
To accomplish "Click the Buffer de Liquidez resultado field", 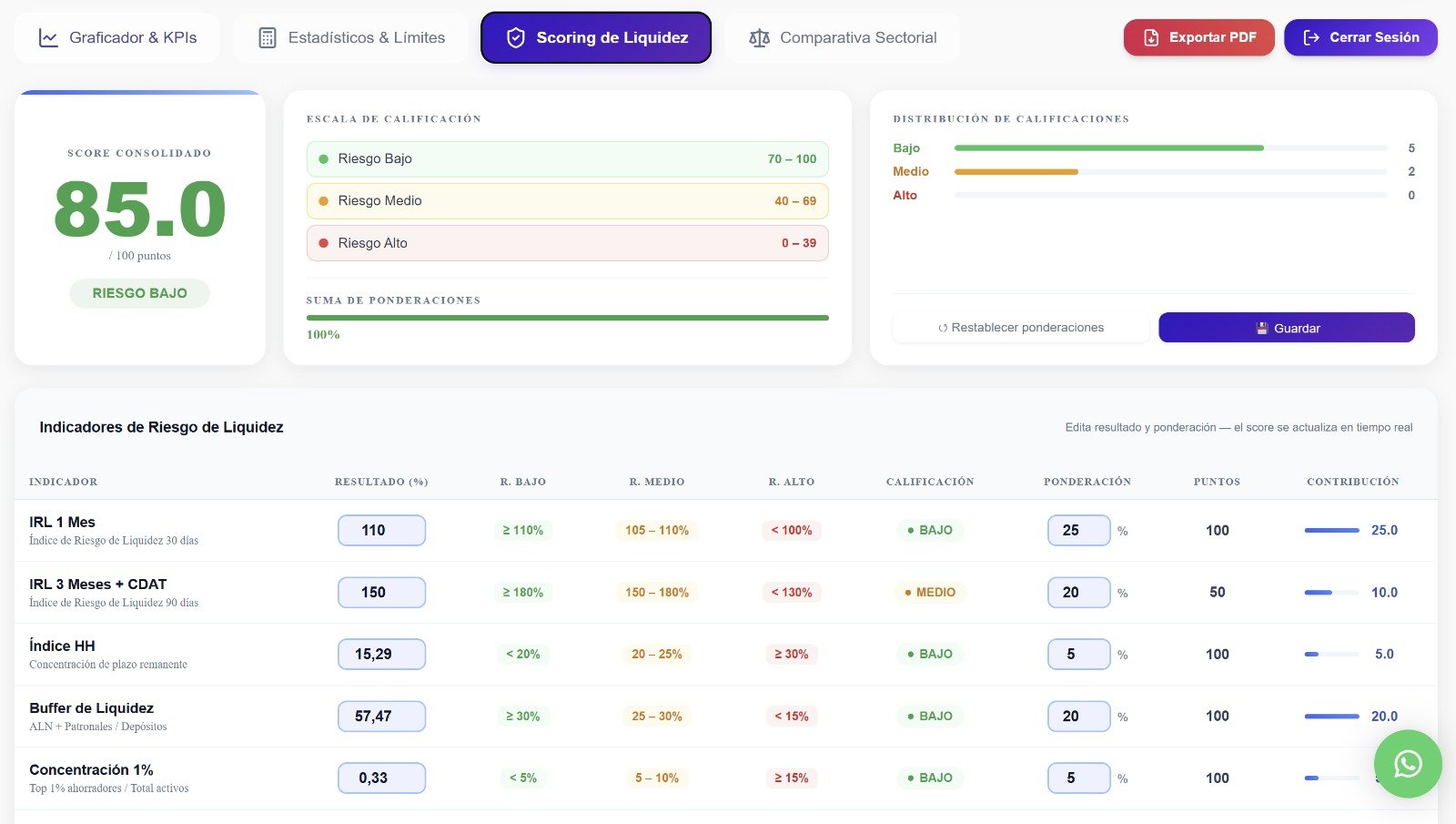I will click(381, 716).
